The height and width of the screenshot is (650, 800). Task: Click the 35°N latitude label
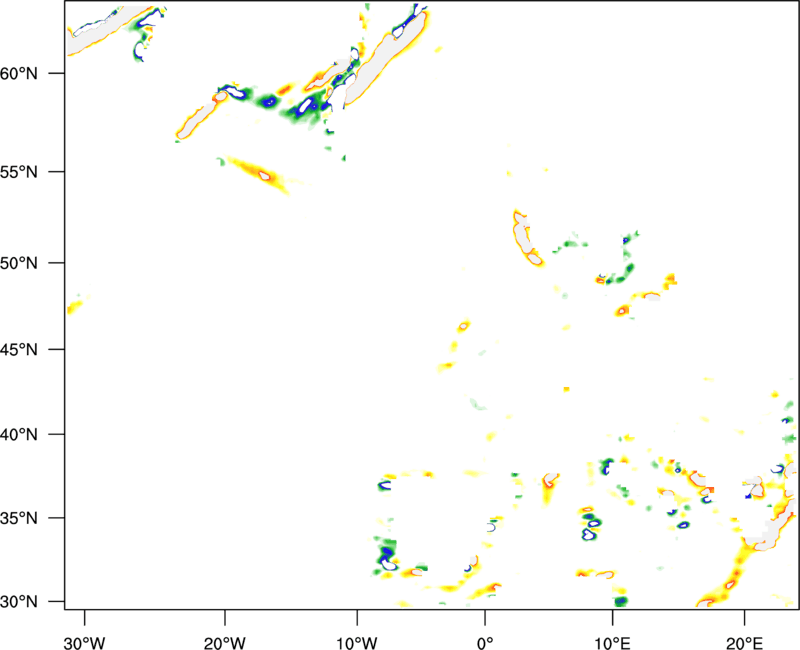click(x=19, y=518)
